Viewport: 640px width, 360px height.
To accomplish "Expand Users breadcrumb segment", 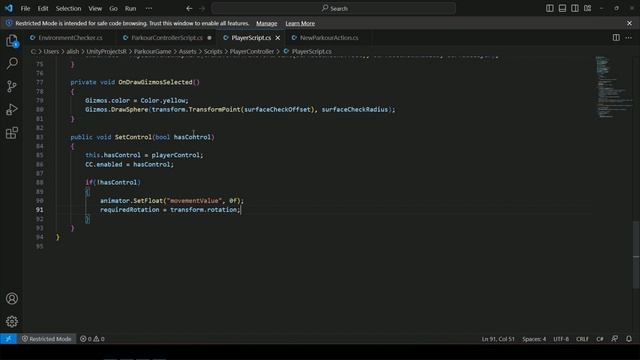I will [x=51, y=51].
